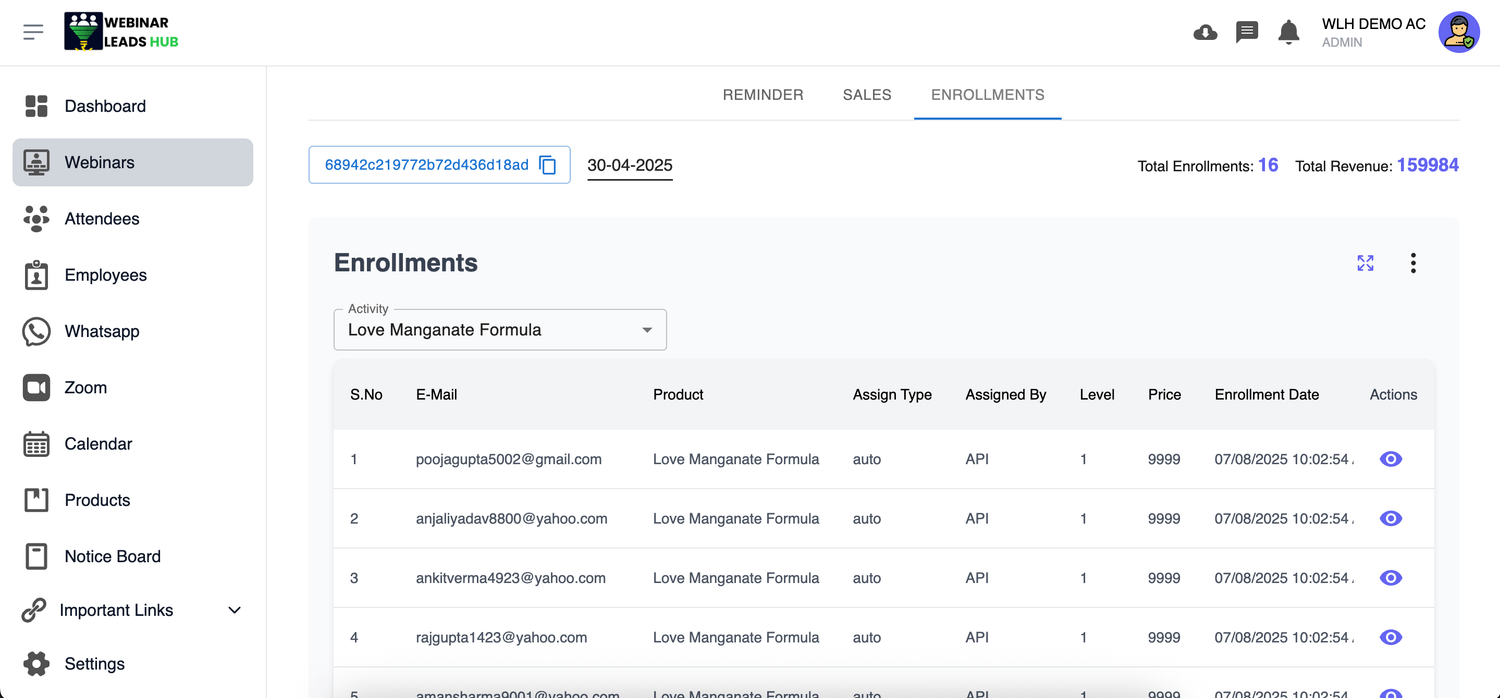Click the admin profile avatar

point(1459,33)
